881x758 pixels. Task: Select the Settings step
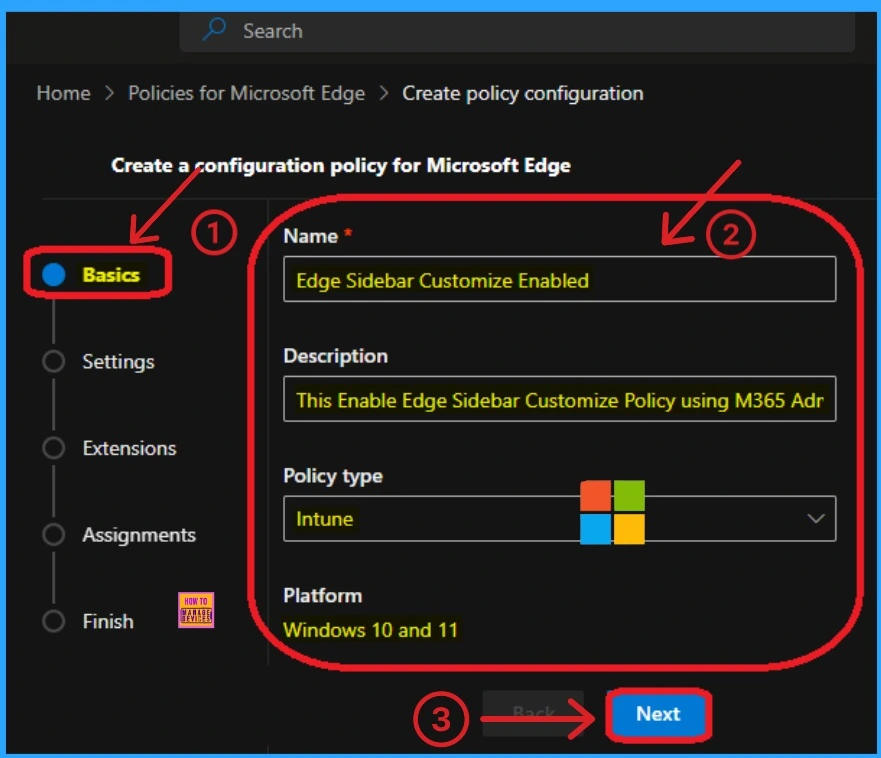click(x=118, y=362)
